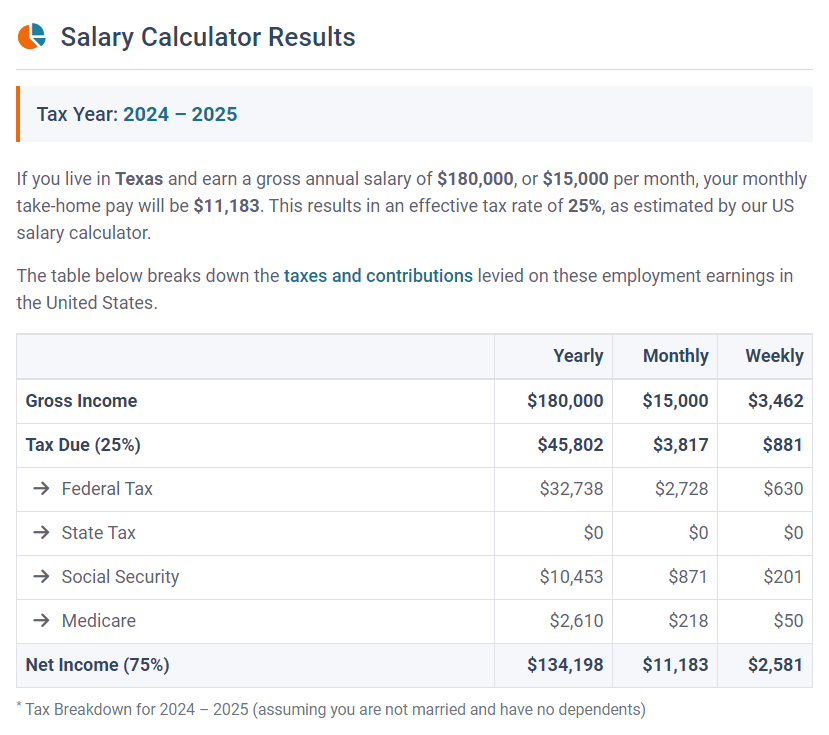The image size is (829, 735).
Task: Click the yearly Federal Tax amount $32,738
Action: click(571, 489)
